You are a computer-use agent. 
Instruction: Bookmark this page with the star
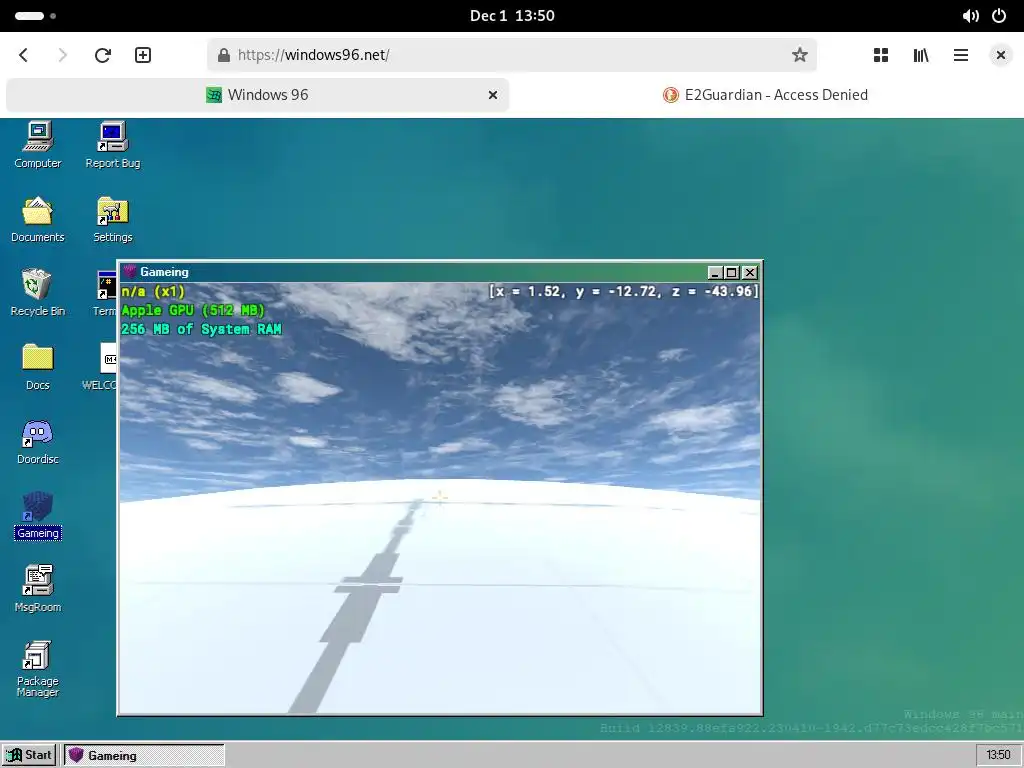pos(799,55)
